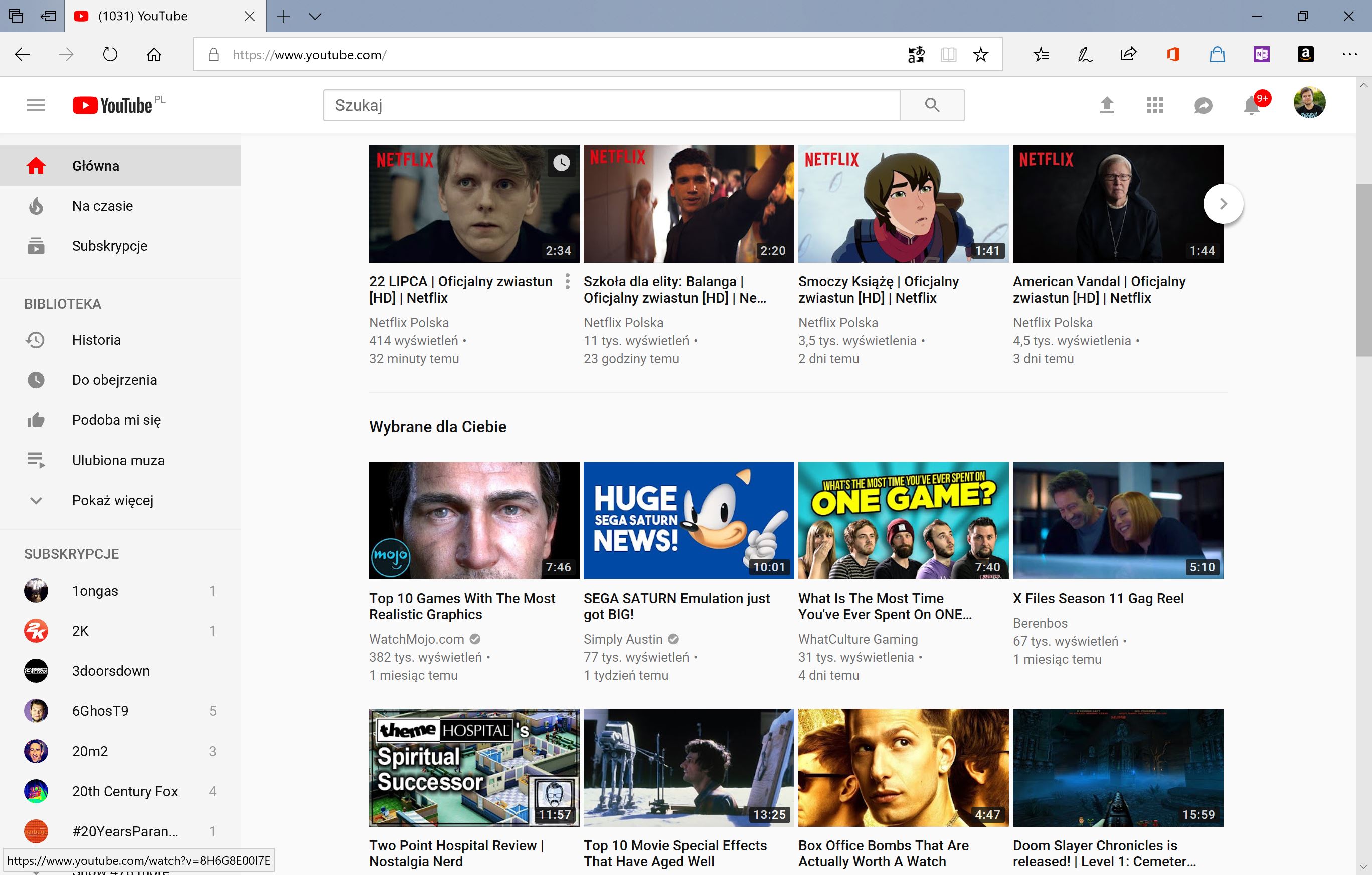Viewport: 1372px width, 875px height.
Task: Click the OneNote extension icon
Action: pyautogui.click(x=1261, y=55)
